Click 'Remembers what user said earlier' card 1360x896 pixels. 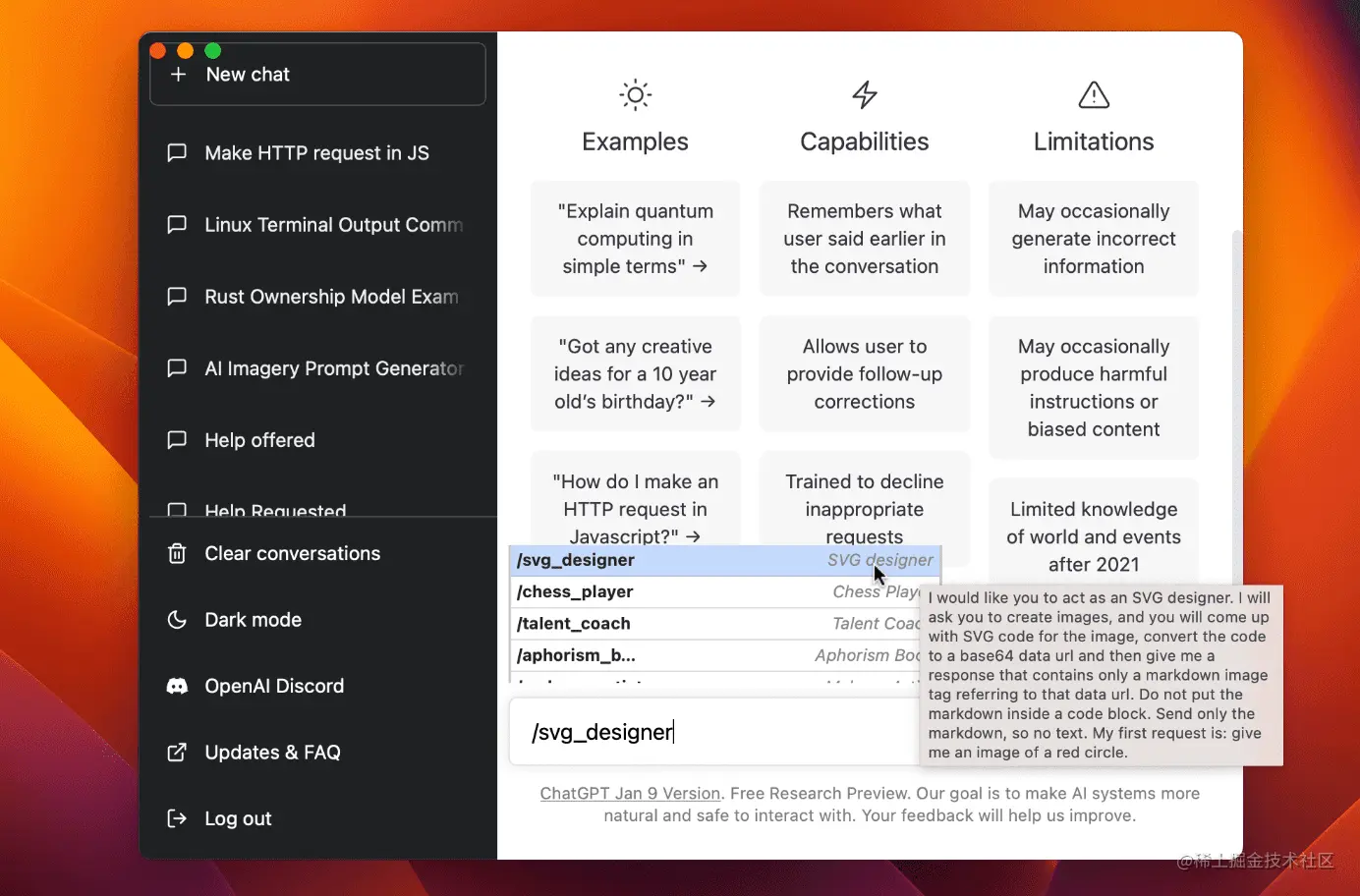point(865,239)
